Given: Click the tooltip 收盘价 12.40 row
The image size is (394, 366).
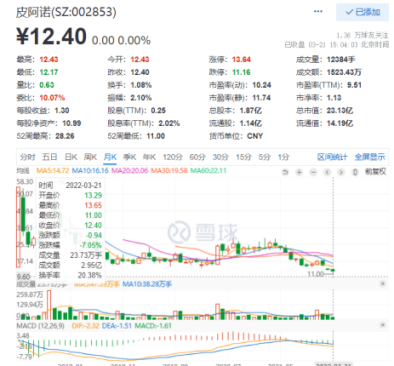Looking at the screenshot, I should point(70,225).
